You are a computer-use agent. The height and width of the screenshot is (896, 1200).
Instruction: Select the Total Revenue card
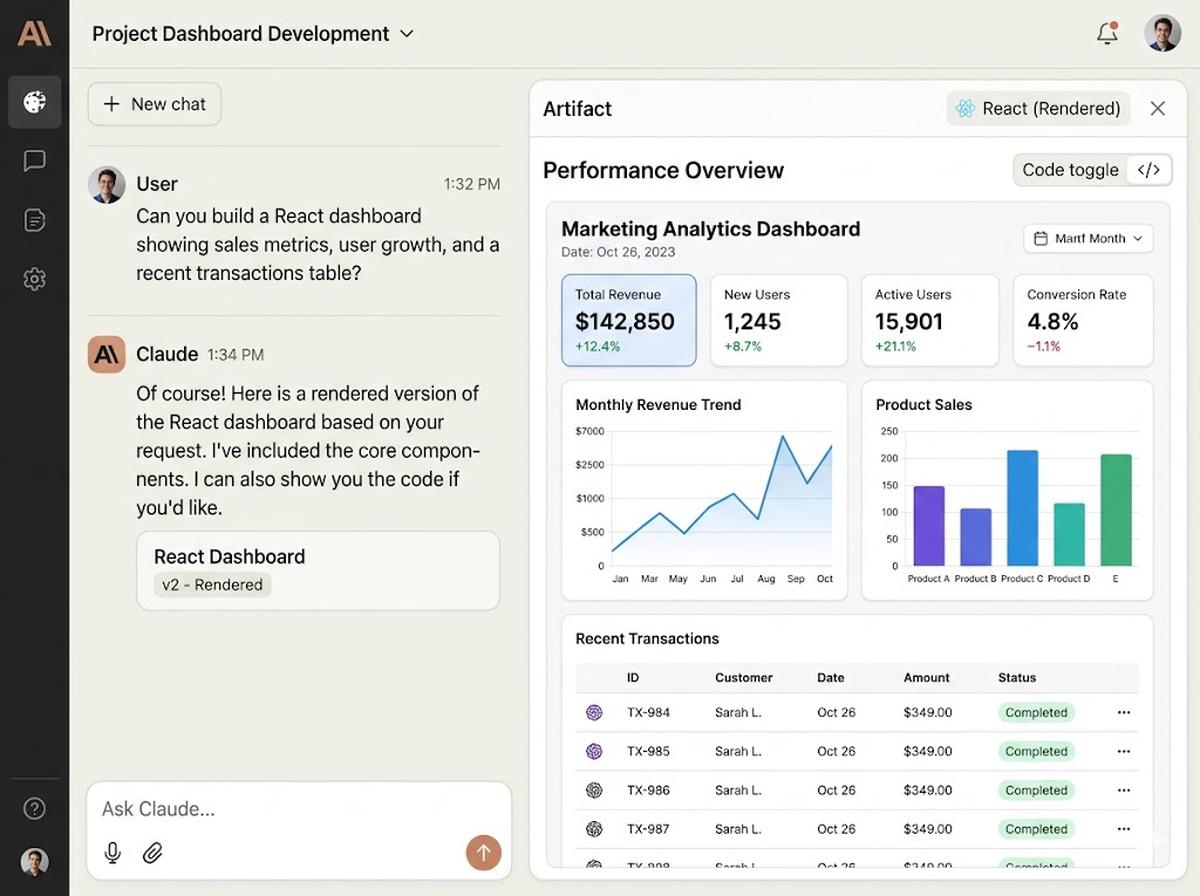(x=629, y=321)
